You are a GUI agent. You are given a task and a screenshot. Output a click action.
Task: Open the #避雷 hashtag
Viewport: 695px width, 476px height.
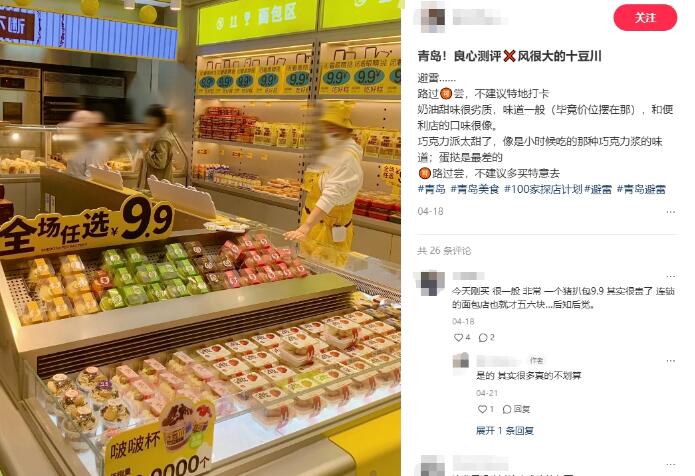pyautogui.click(x=598, y=189)
